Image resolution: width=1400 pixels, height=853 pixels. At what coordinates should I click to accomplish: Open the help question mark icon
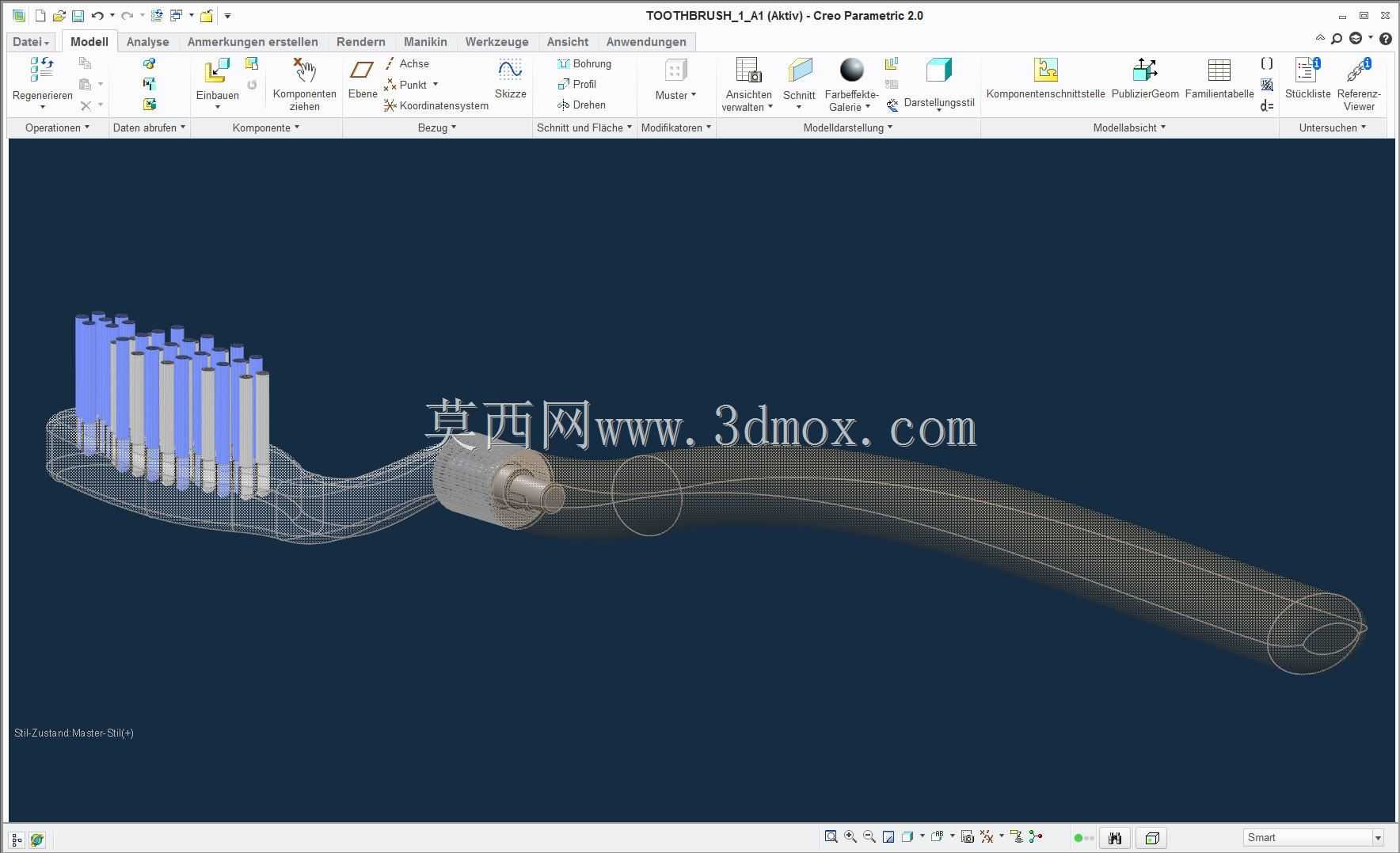[1386, 38]
